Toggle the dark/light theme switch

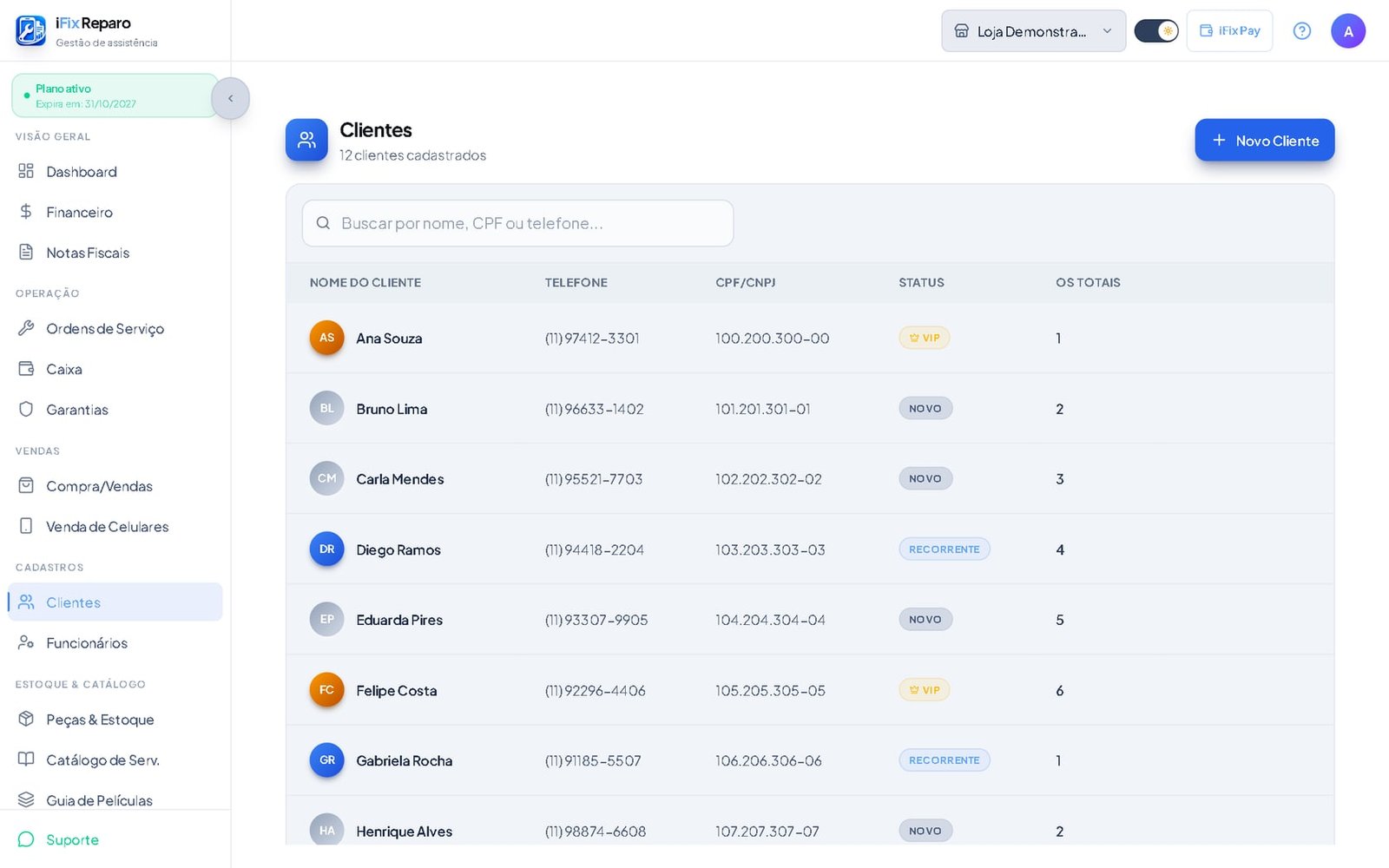click(x=1155, y=31)
